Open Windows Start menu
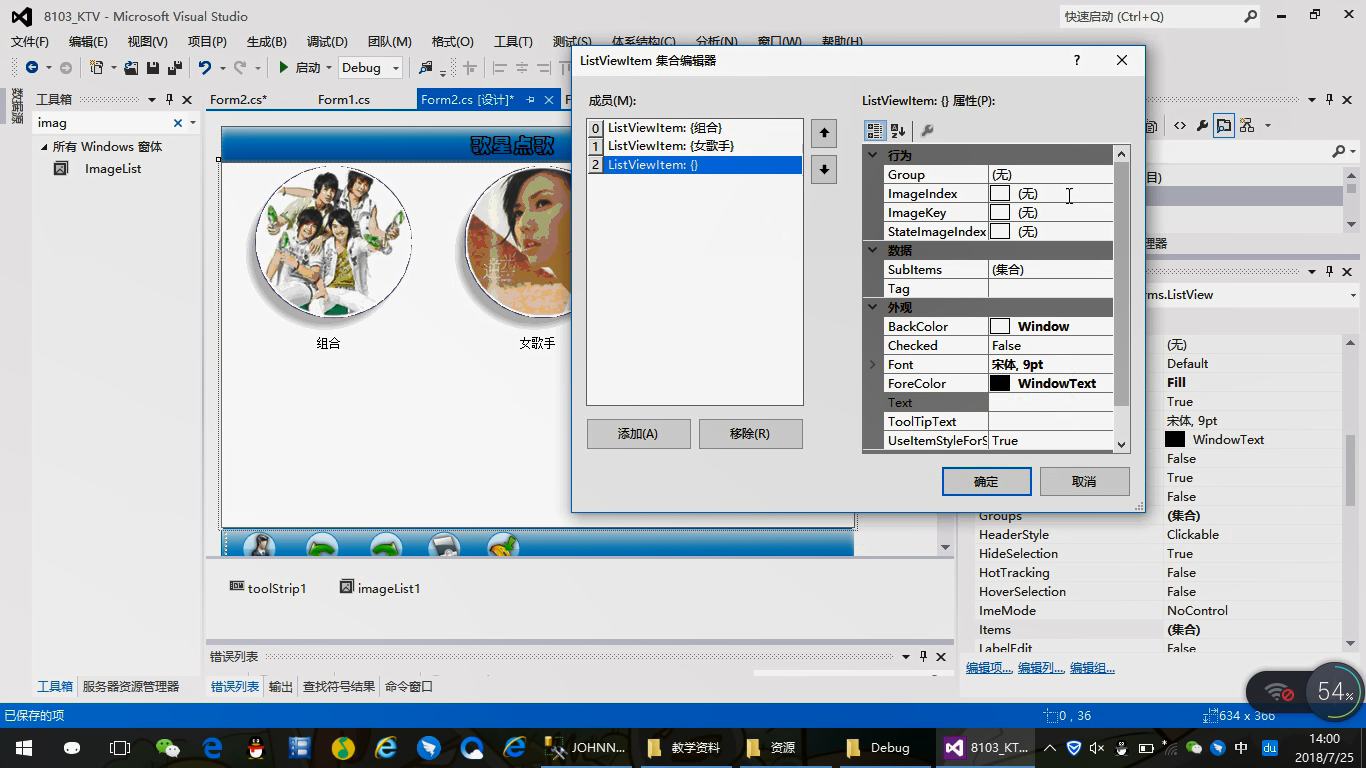 [x=23, y=747]
